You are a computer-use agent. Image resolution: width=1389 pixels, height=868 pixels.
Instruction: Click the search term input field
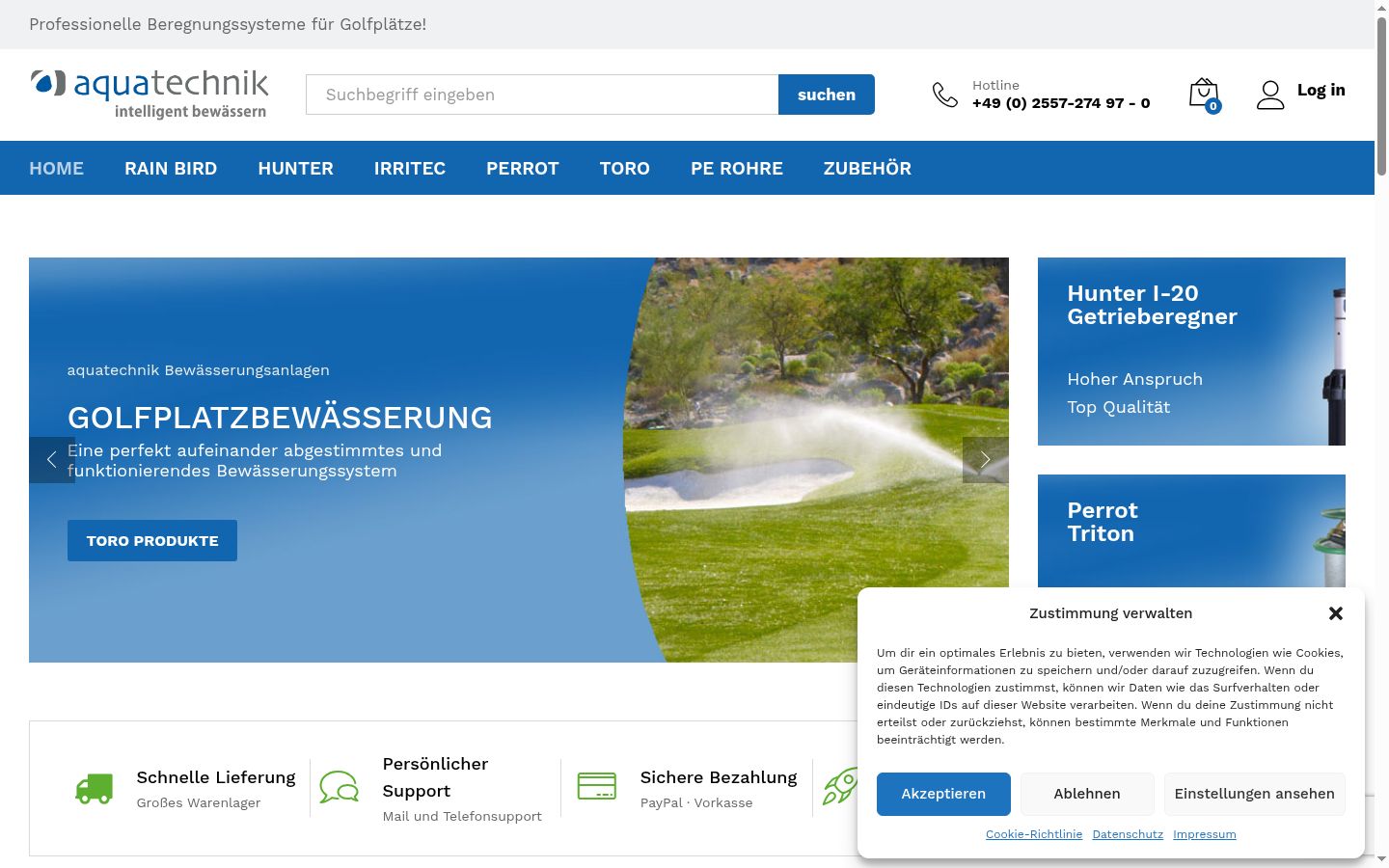tap(542, 95)
